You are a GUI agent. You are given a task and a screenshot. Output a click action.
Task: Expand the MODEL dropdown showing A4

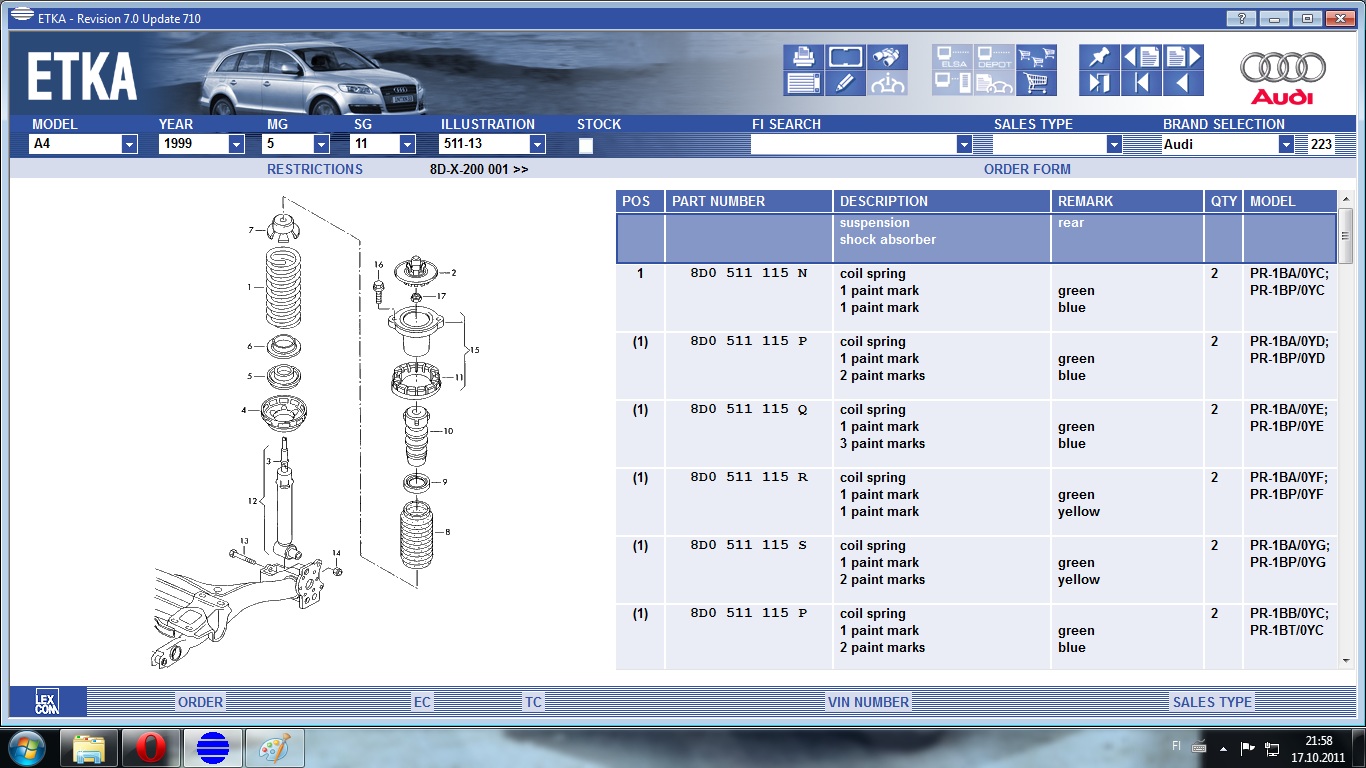point(129,145)
